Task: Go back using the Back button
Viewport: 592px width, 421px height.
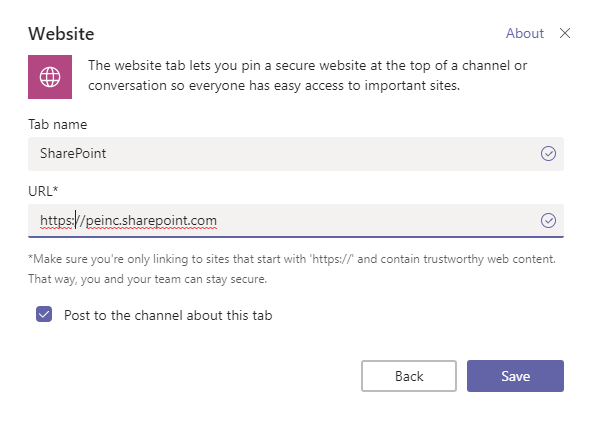Action: (409, 376)
